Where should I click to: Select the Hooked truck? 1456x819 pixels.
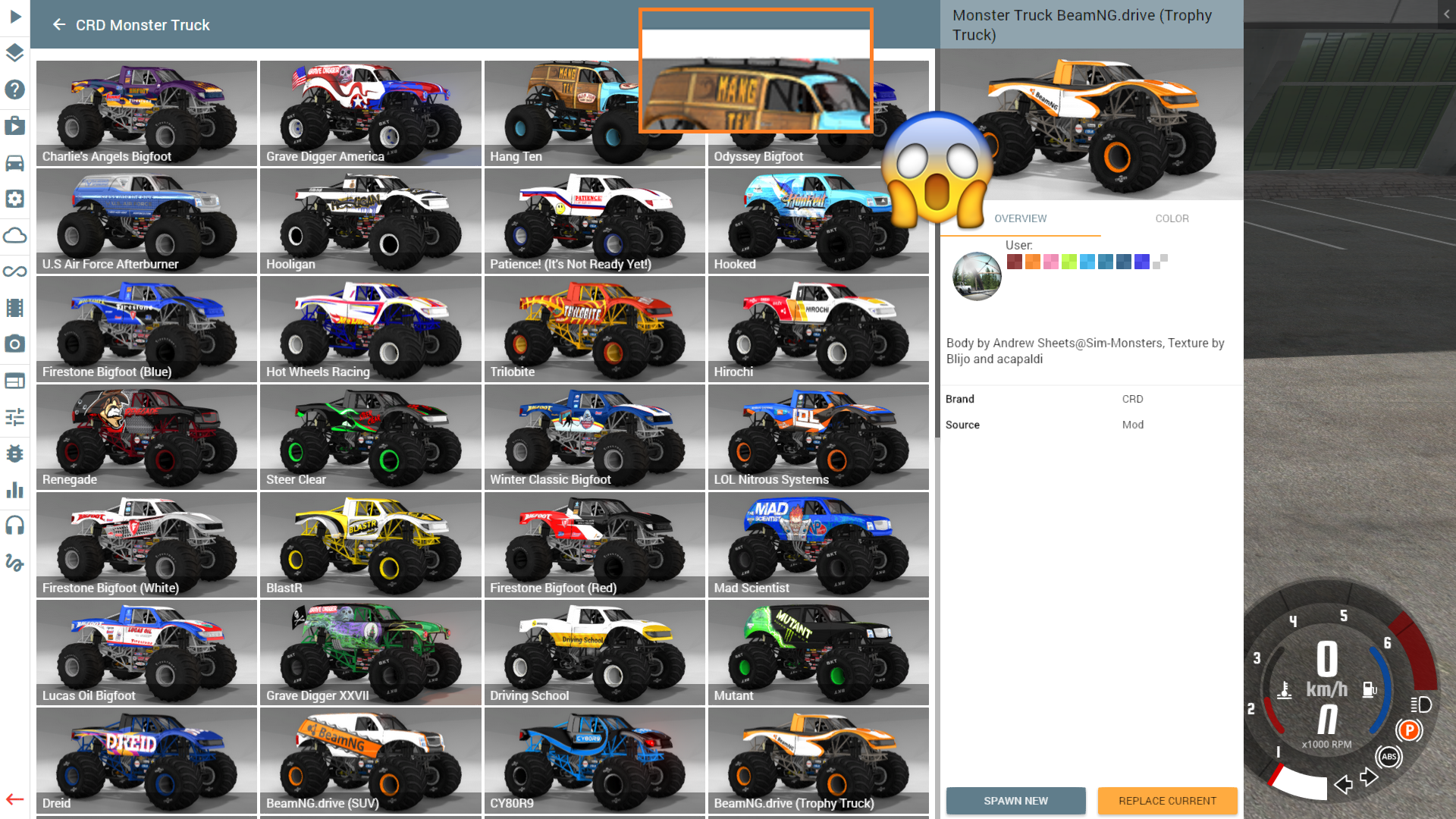point(818,221)
